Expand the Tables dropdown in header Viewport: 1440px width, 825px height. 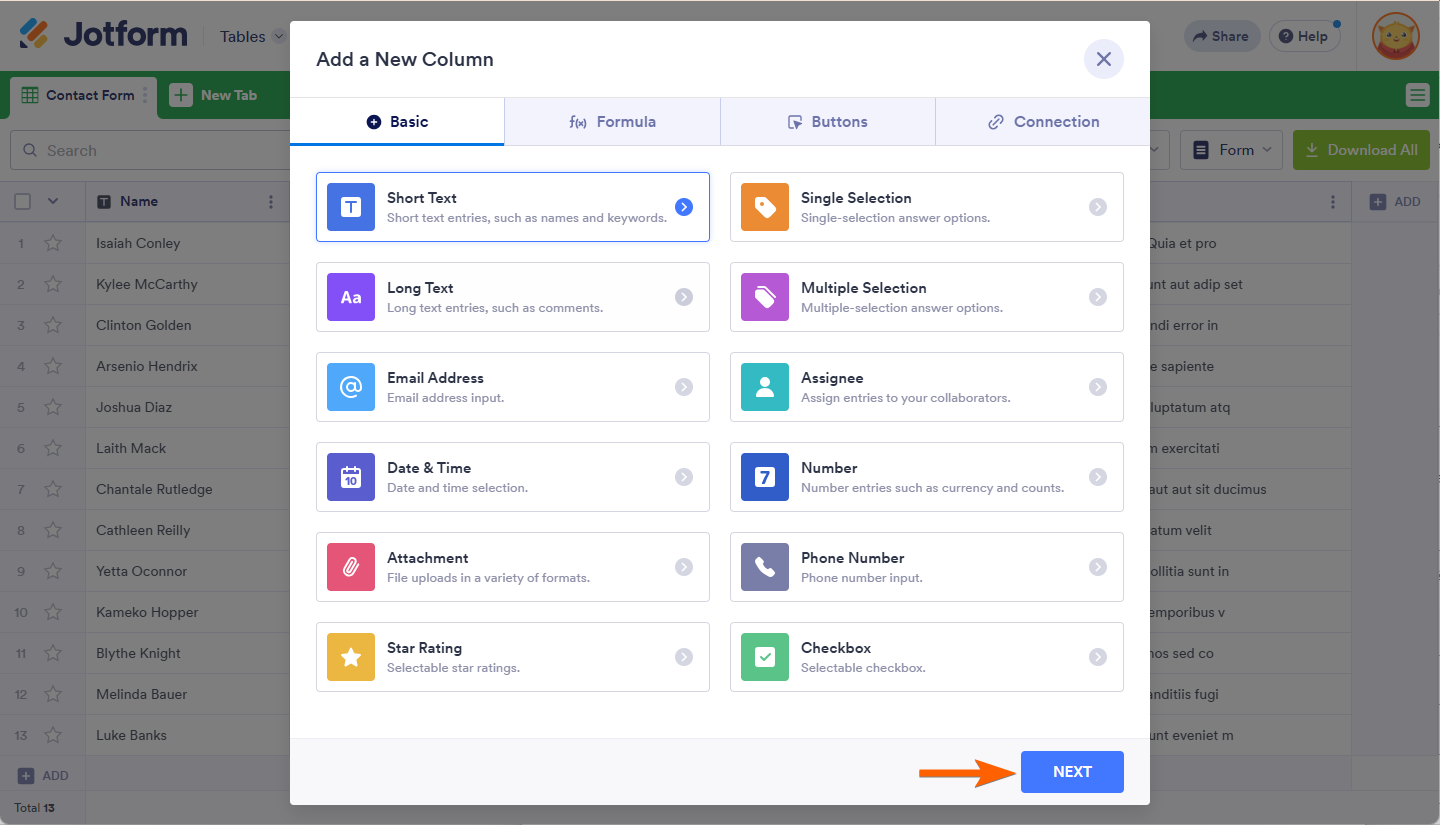pyautogui.click(x=252, y=36)
